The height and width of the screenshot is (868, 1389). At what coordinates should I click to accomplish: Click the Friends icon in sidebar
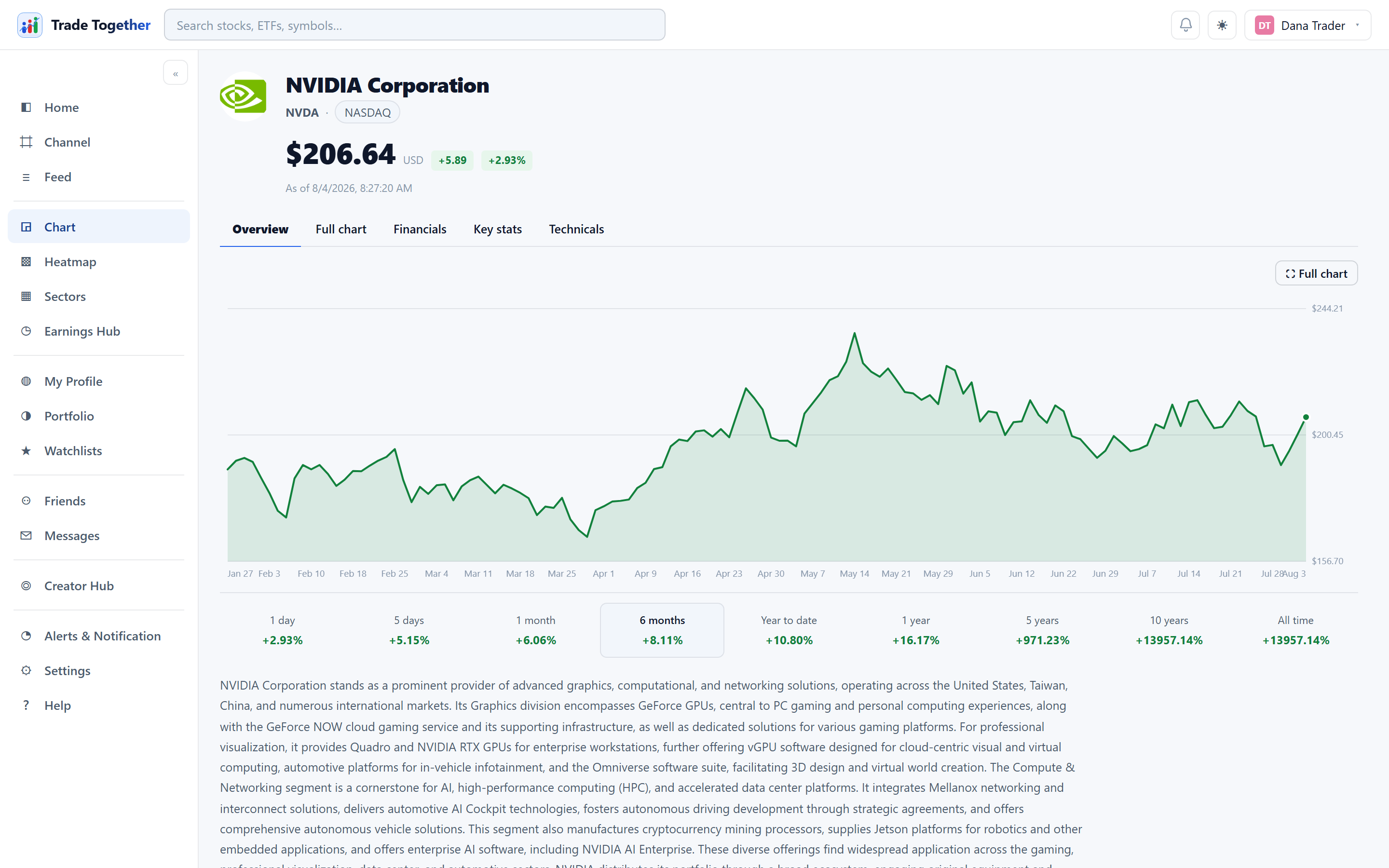[x=26, y=501]
